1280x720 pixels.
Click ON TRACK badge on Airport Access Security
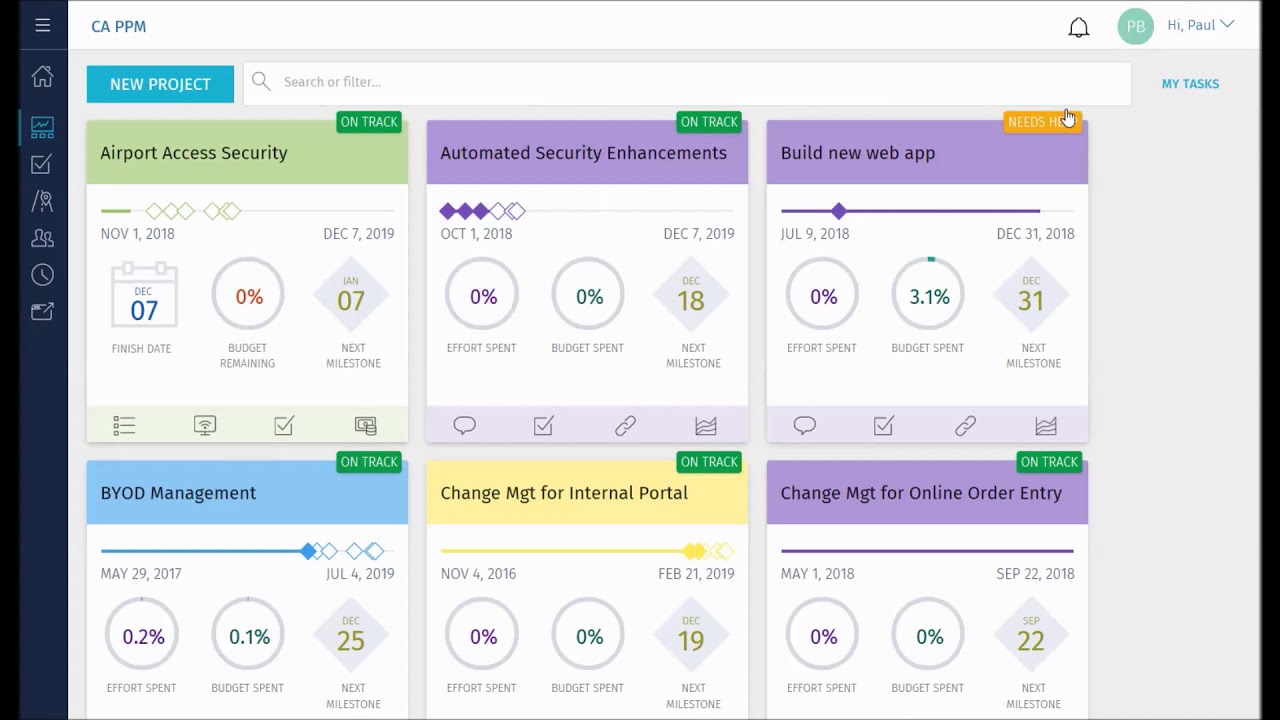369,122
